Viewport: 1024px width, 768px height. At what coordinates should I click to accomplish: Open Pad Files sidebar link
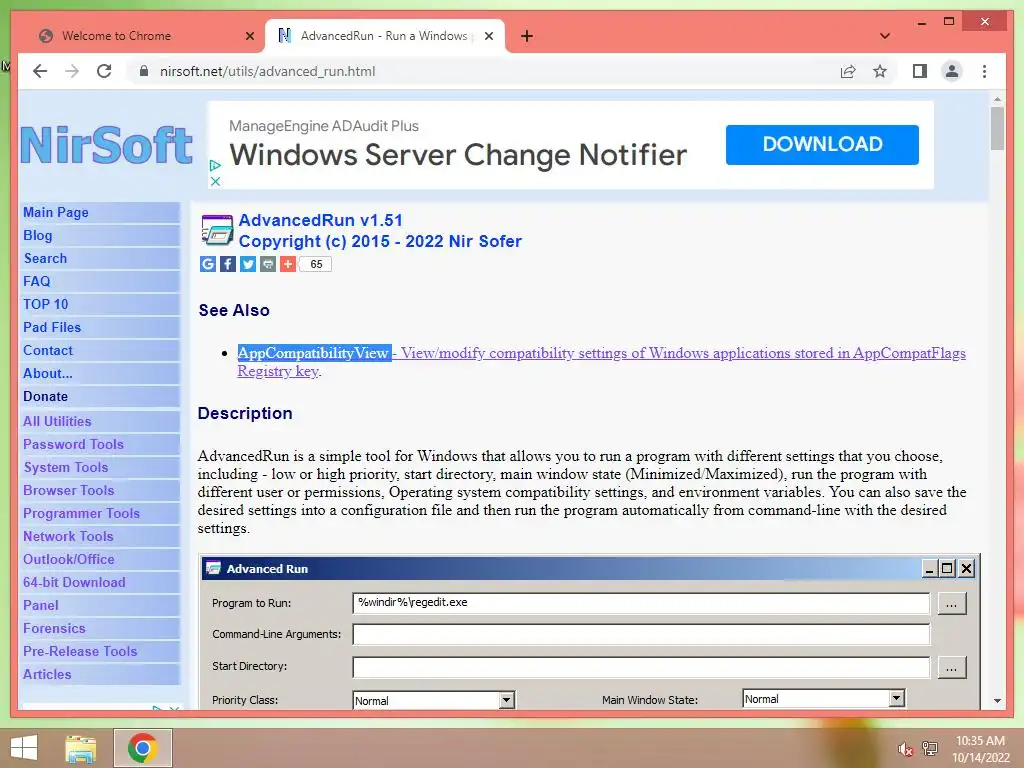[52, 327]
